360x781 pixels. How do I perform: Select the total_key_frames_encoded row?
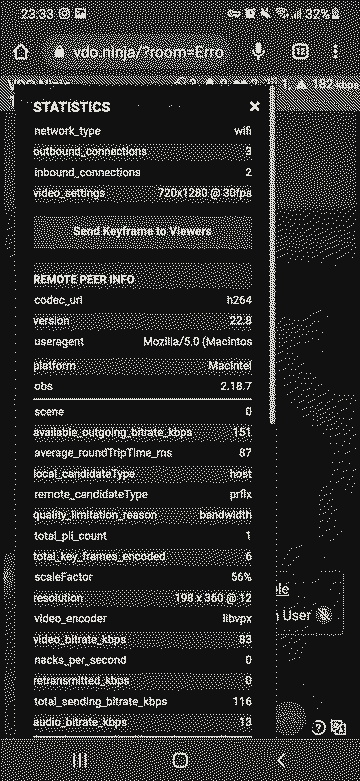pyautogui.click(x=142, y=556)
